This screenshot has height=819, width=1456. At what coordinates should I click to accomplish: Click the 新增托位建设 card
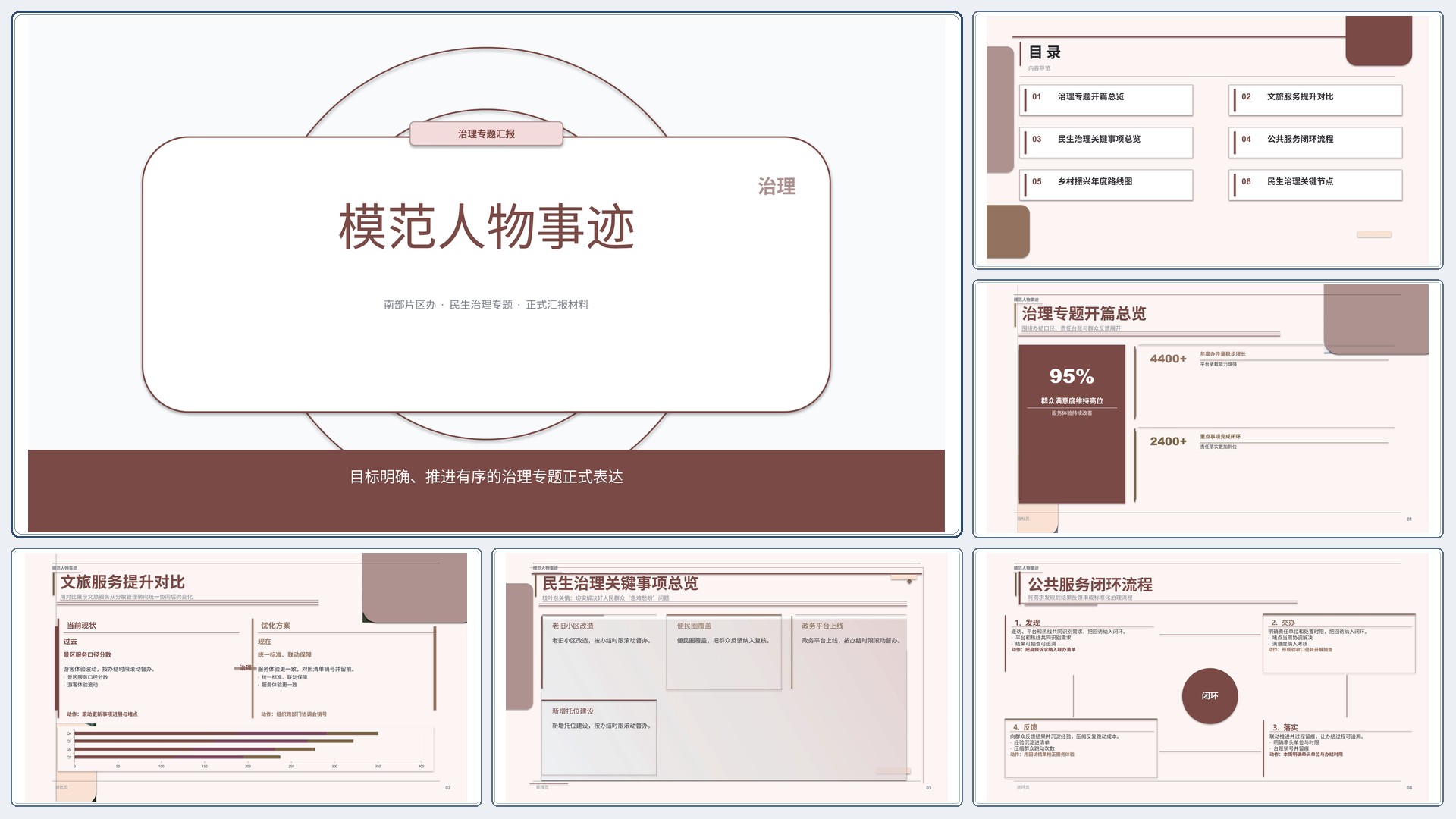tap(599, 737)
